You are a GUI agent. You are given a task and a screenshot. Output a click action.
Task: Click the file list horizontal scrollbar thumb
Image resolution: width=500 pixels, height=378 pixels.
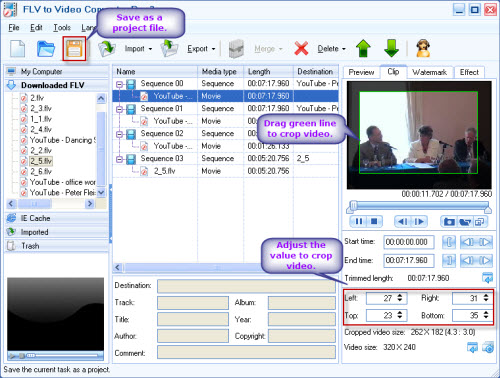coord(34,203)
